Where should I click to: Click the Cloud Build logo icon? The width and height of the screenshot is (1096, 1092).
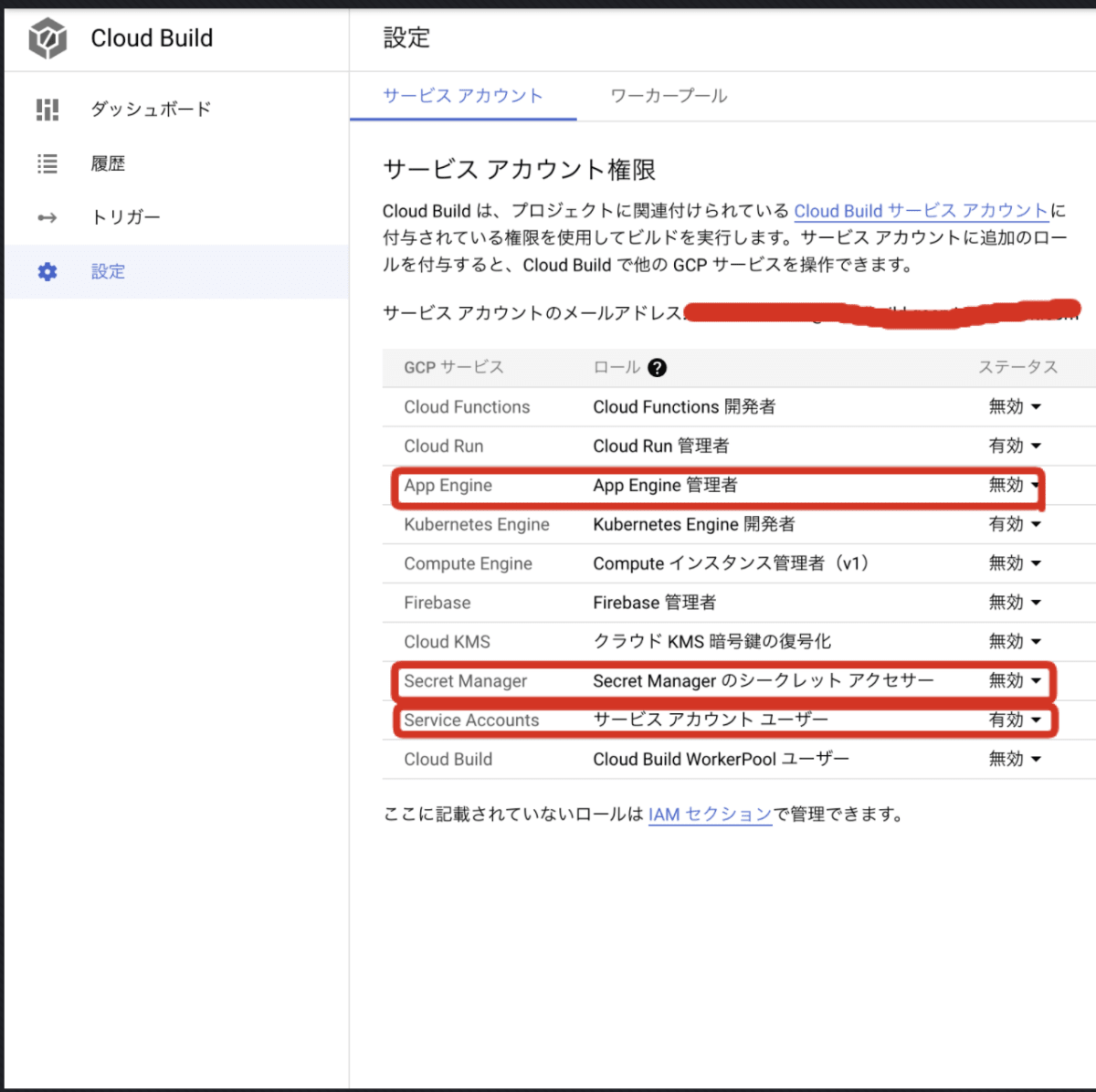47,38
